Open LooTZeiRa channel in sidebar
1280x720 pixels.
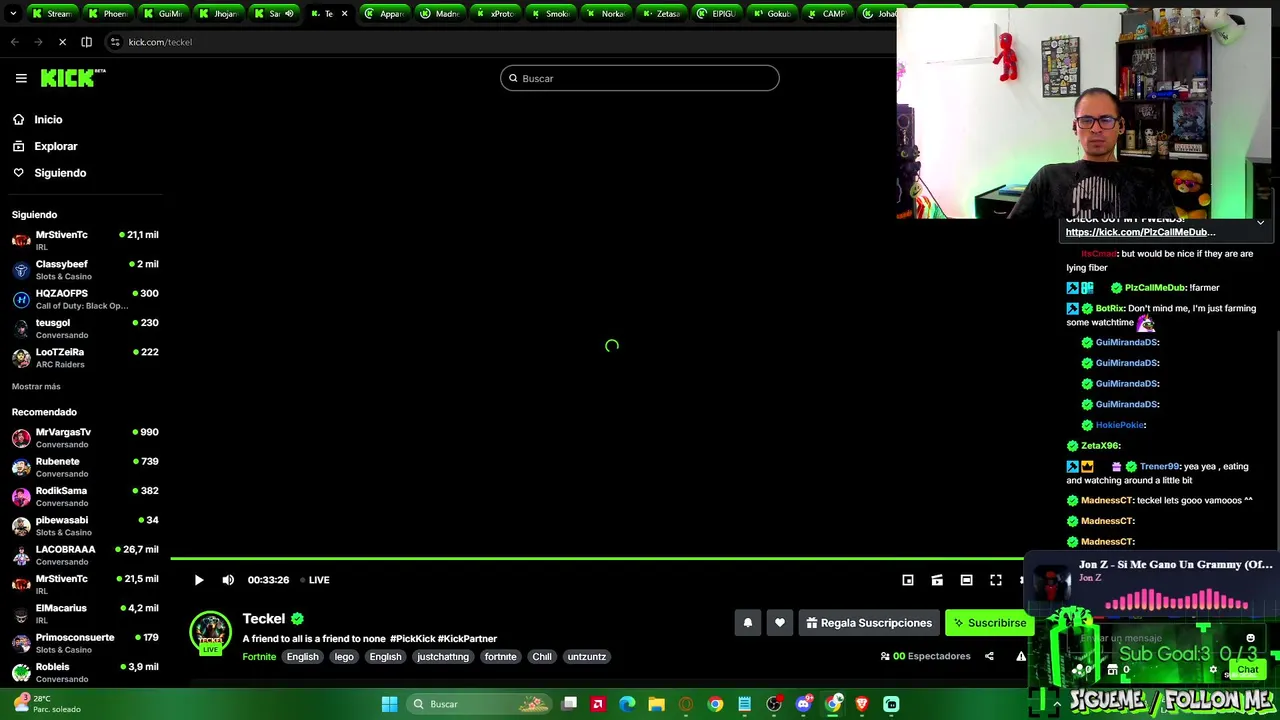tap(85, 357)
